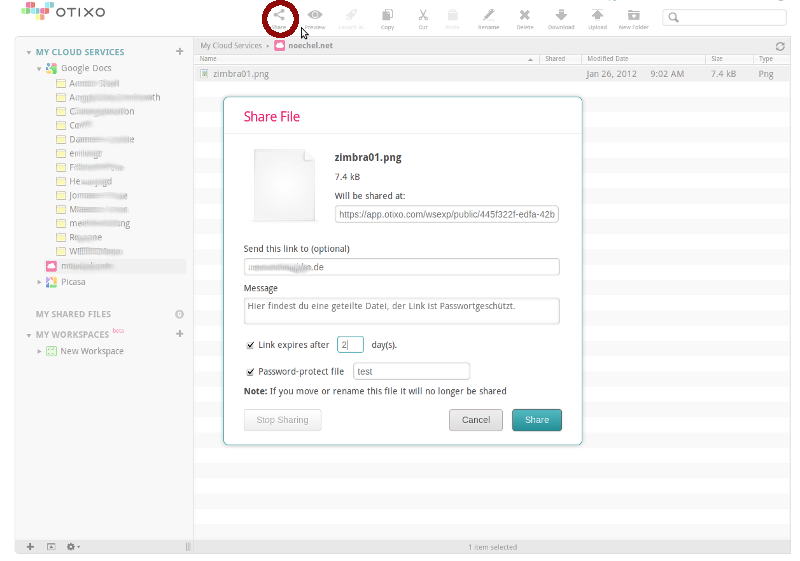Screen dimensions: 800x561
Task: Toggle the Link expires after checkbox
Action: click(250, 345)
